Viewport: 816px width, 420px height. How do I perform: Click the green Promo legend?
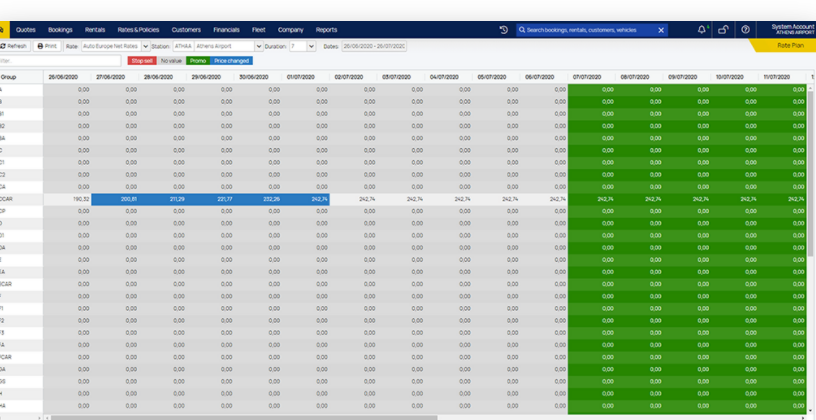198,61
